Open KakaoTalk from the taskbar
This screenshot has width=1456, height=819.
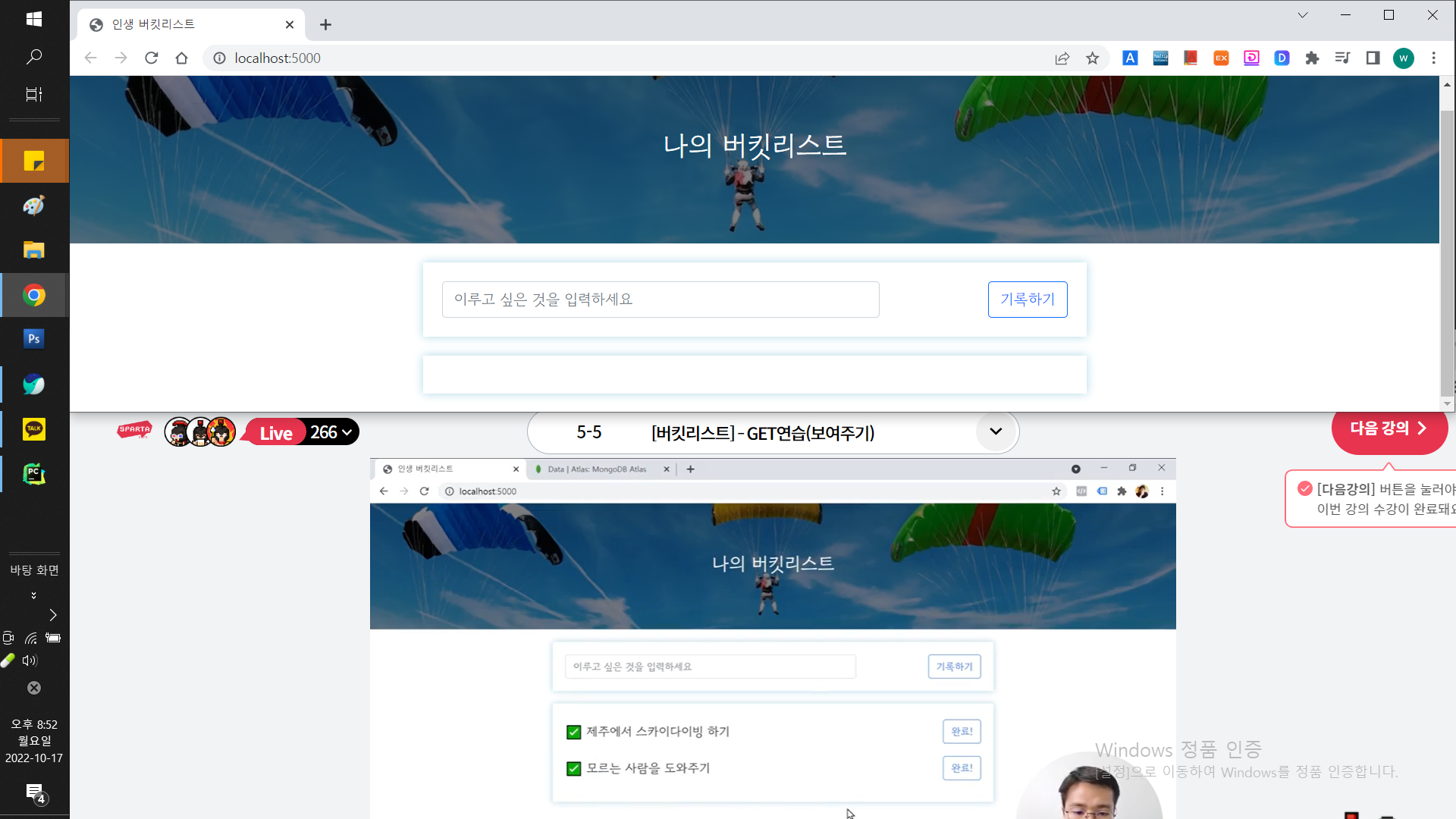tap(34, 429)
